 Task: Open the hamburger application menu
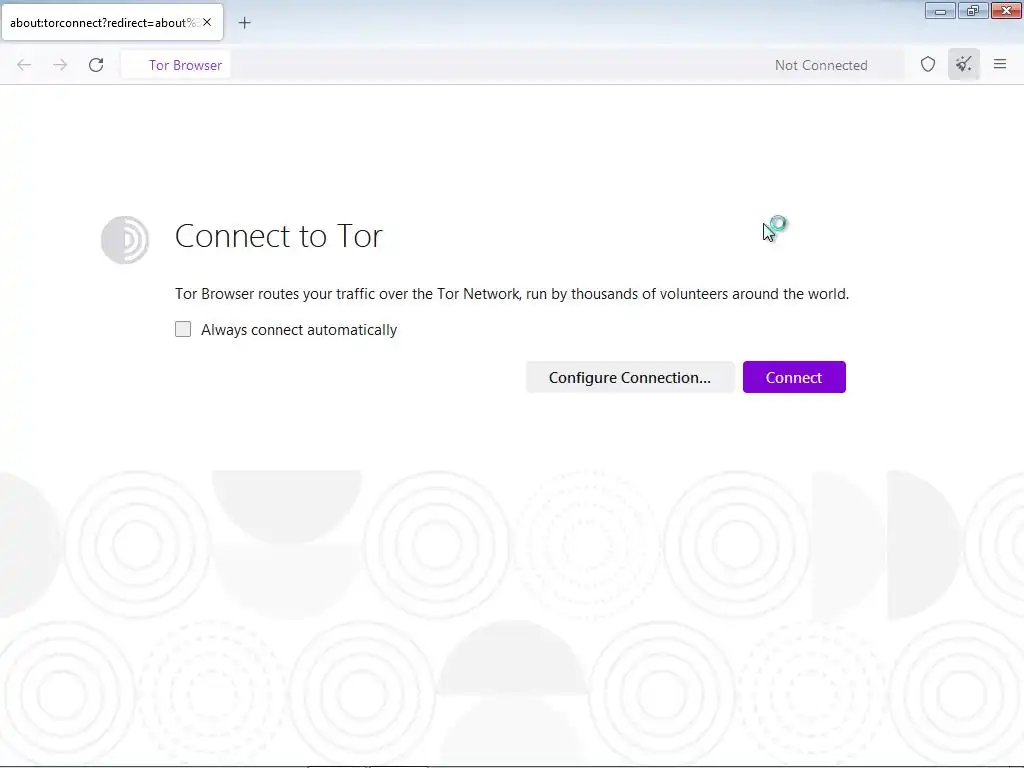(1000, 64)
